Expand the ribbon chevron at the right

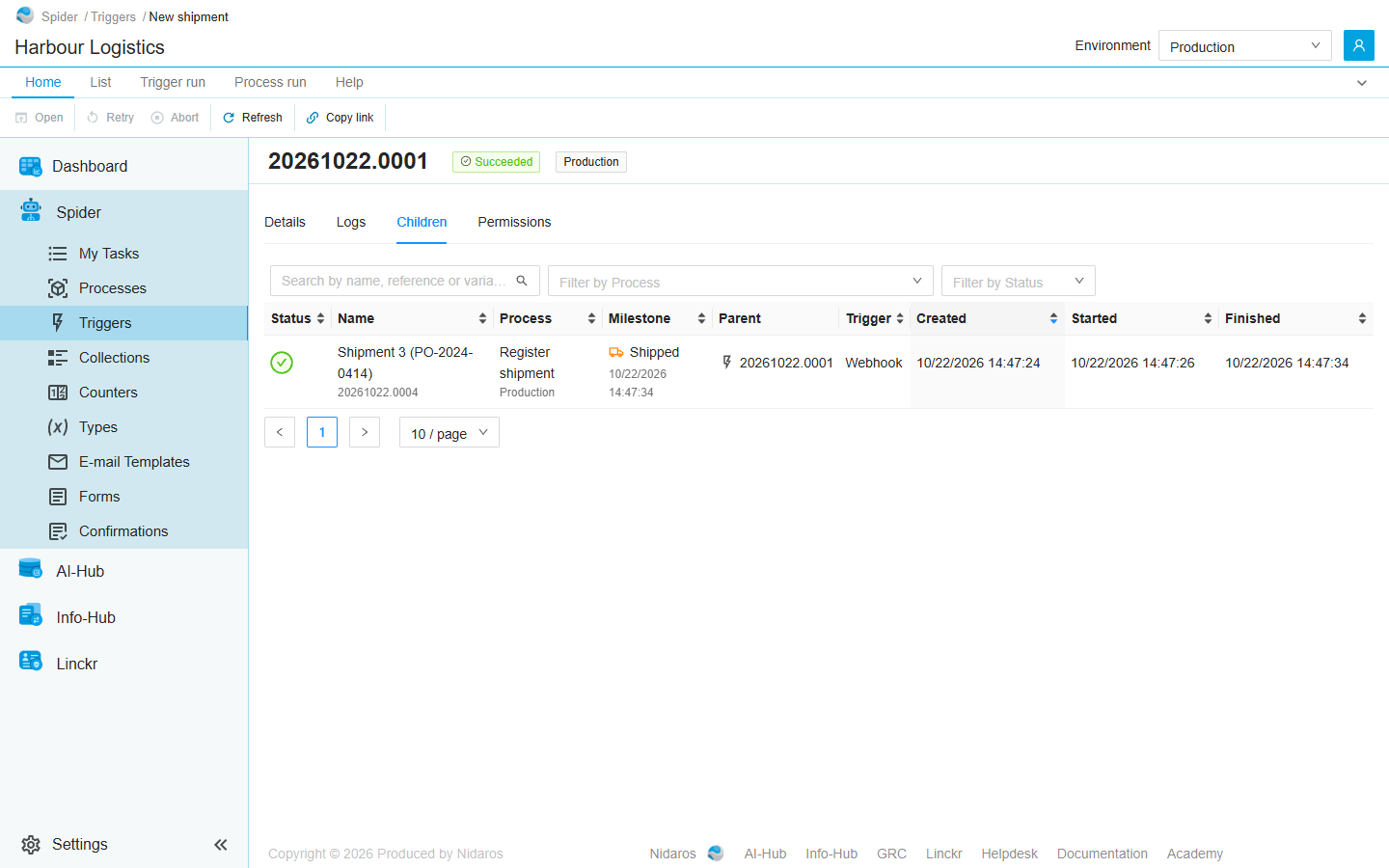tap(1362, 83)
